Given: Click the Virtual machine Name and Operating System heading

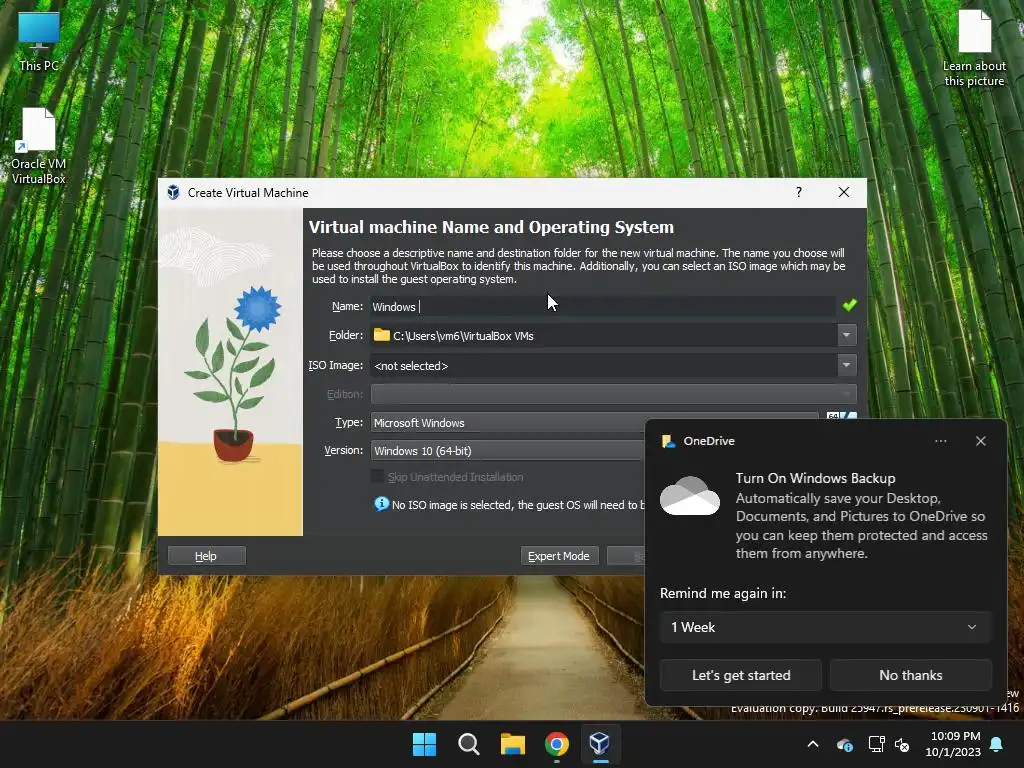Looking at the screenshot, I should click(491, 227).
